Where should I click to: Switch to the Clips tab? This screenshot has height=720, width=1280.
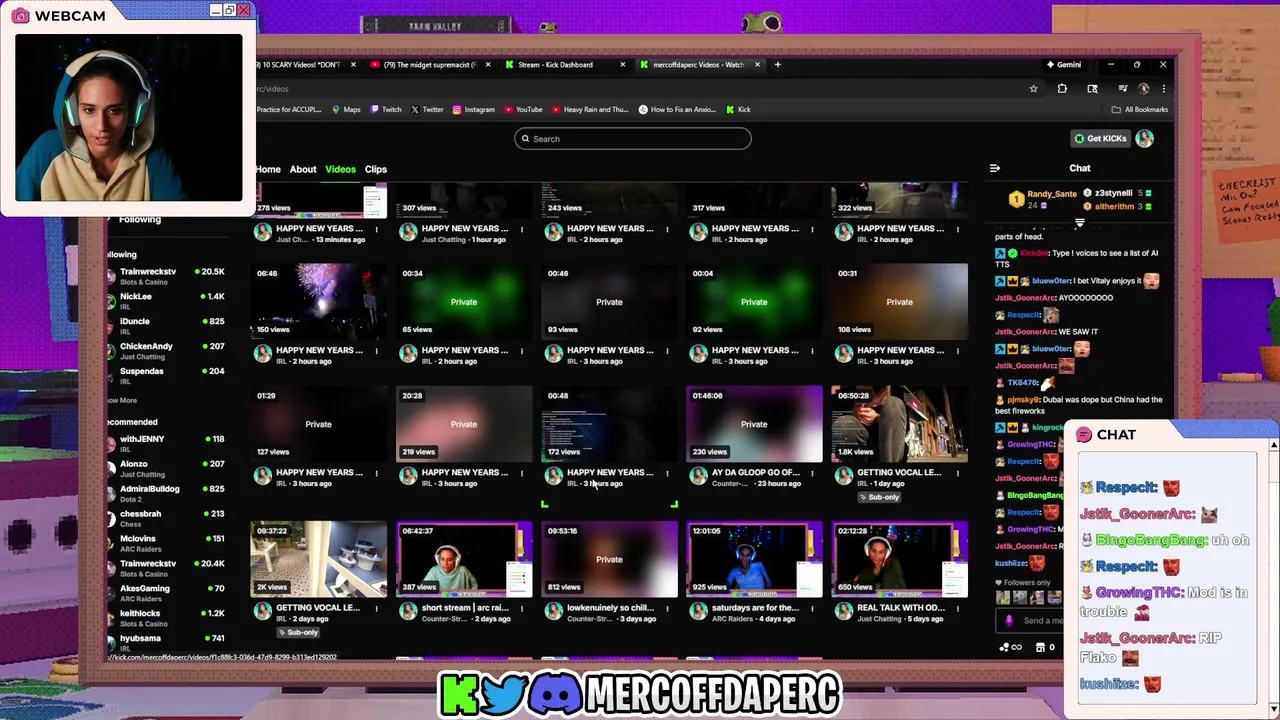(x=376, y=169)
